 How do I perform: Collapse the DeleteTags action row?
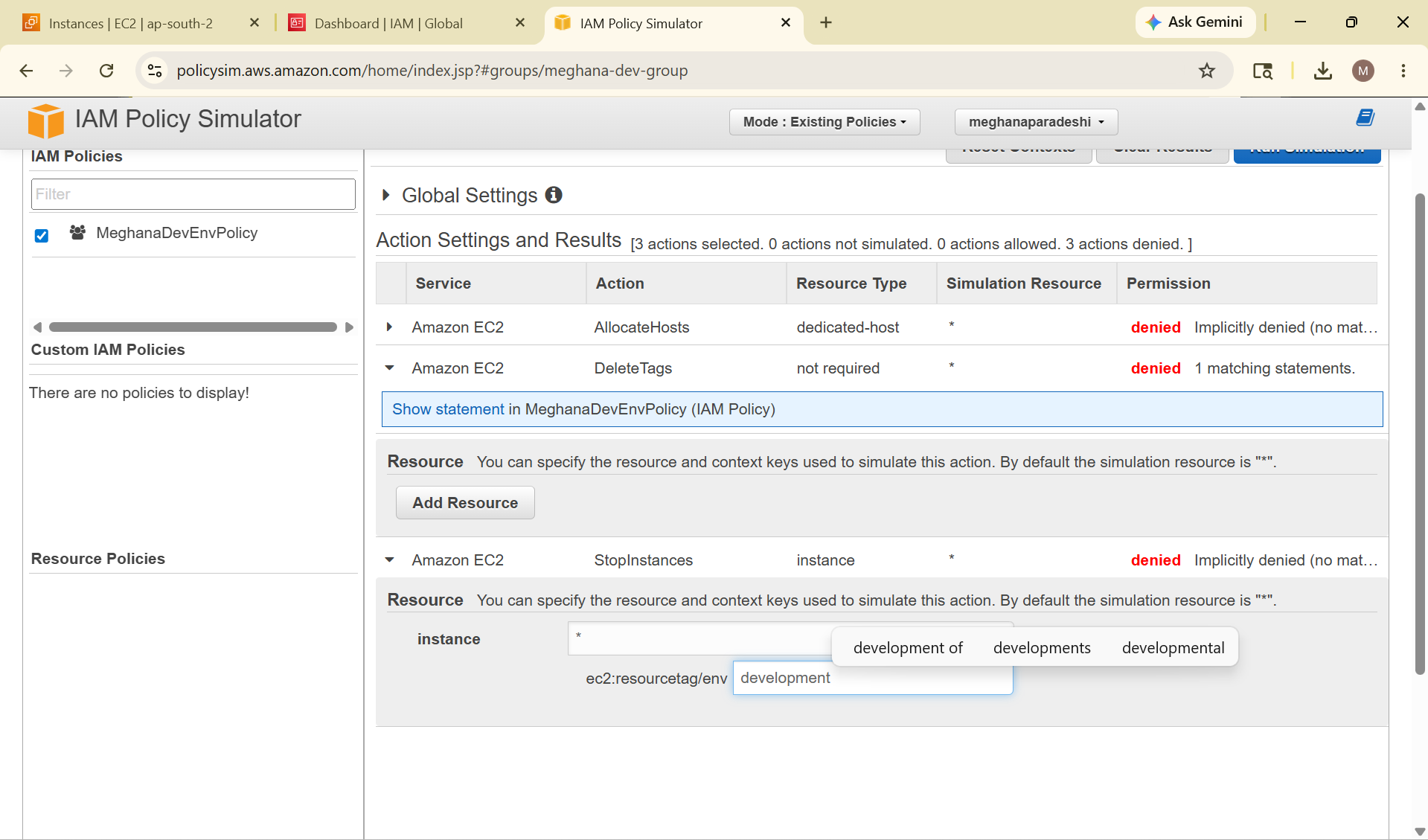pyautogui.click(x=389, y=368)
